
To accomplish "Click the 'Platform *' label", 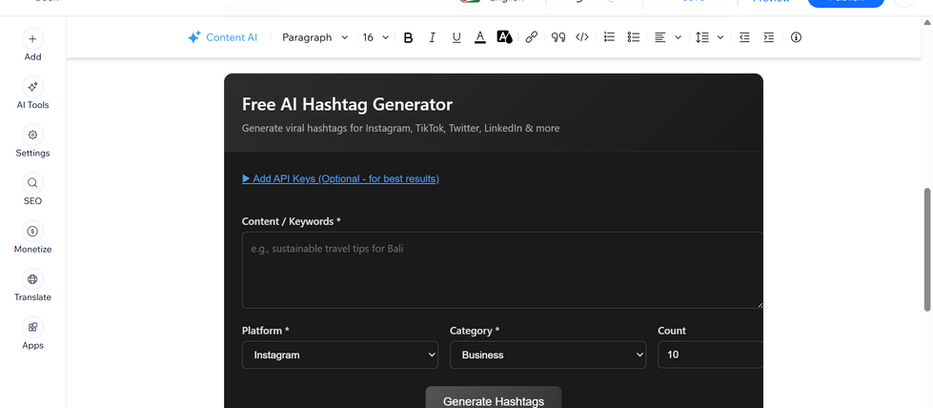I will coord(265,331).
